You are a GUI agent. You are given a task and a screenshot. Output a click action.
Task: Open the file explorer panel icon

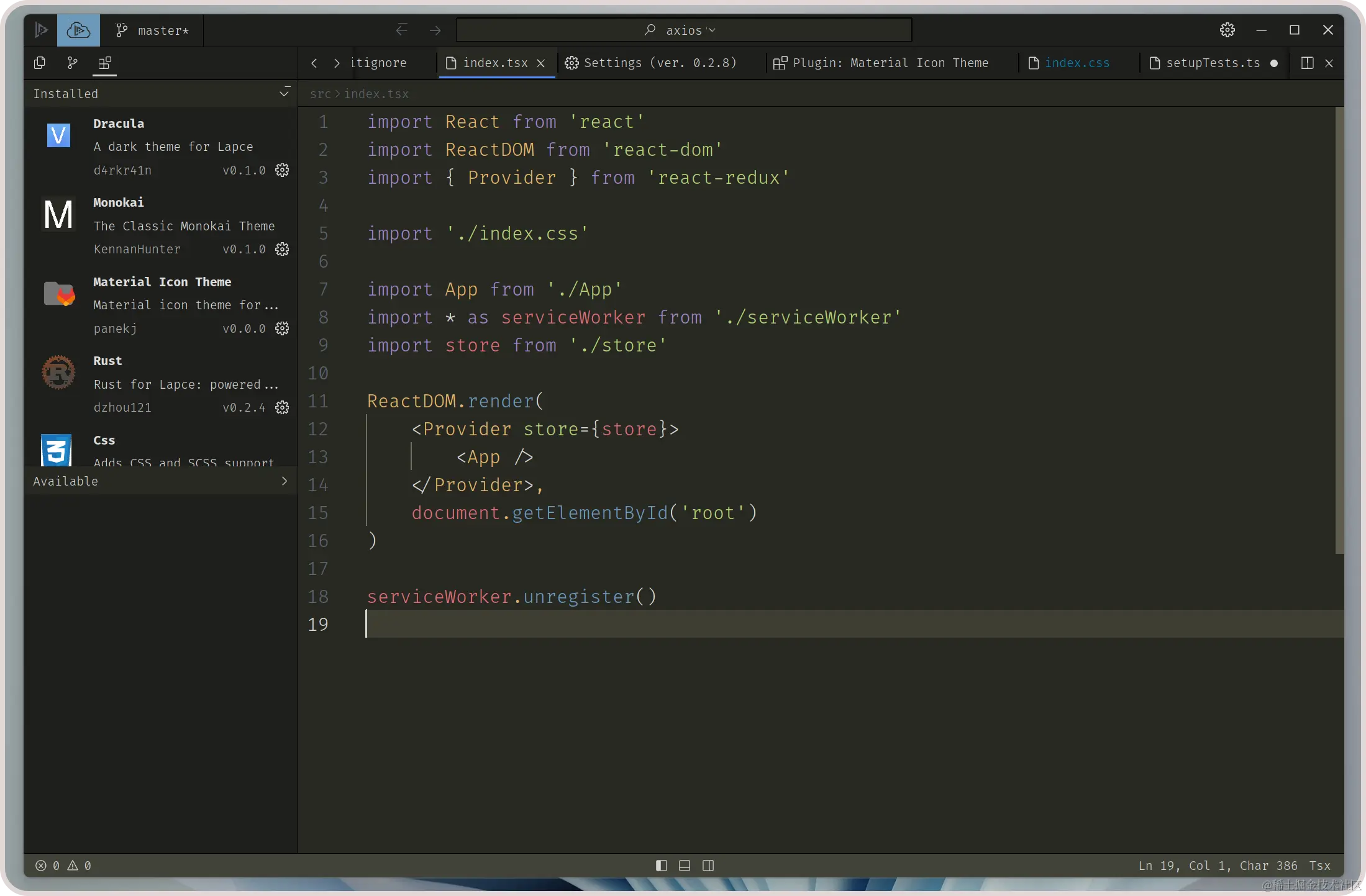[x=40, y=63]
